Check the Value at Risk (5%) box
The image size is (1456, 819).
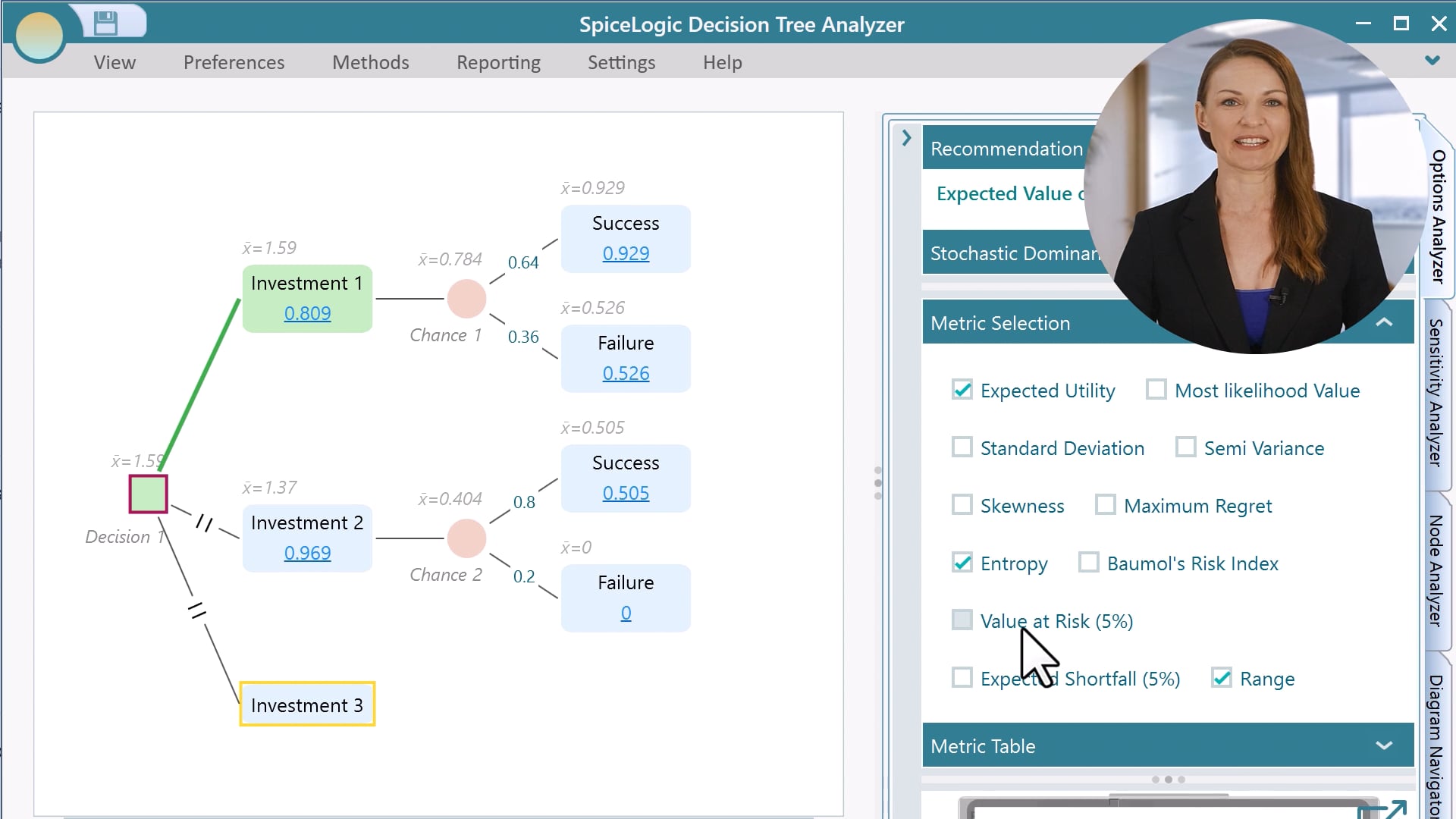coord(962,620)
